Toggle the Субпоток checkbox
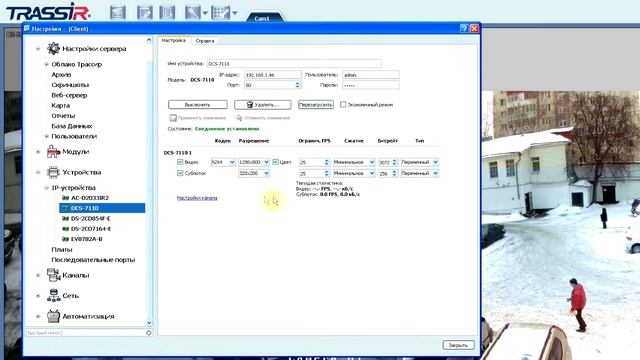The height and width of the screenshot is (360, 640). click(x=180, y=173)
